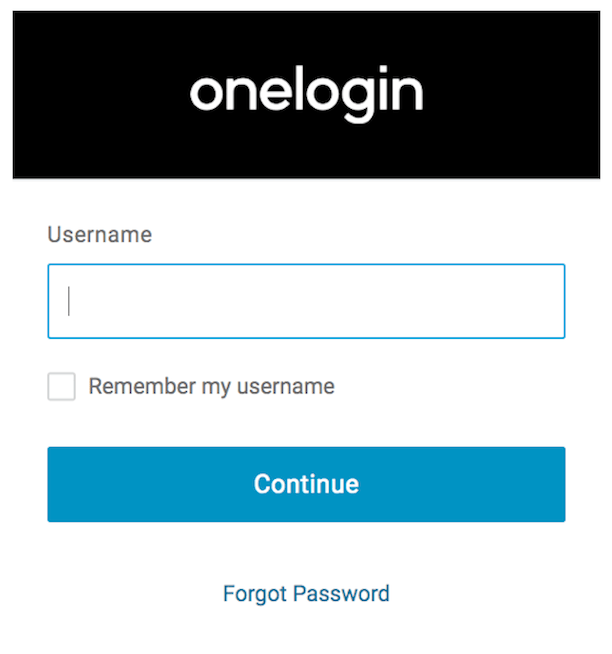Screen dimensions: 612x654
Task: Click the word 'onelogin' in header
Action: pyautogui.click(x=306, y=93)
